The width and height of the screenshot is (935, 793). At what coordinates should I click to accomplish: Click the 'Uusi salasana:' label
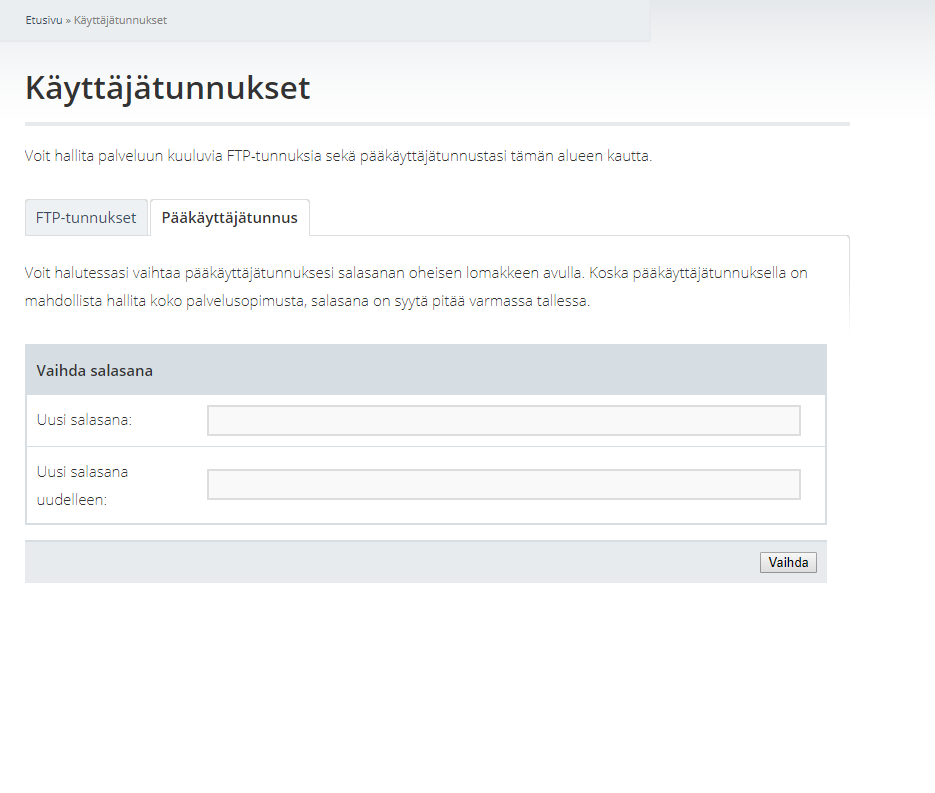point(84,420)
